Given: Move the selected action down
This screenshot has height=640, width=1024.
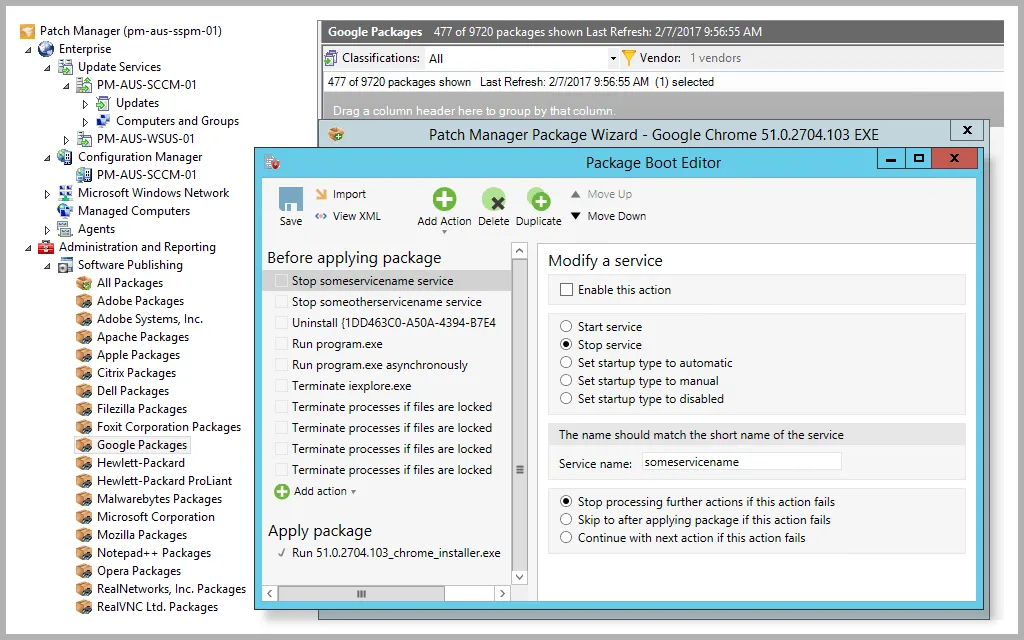Looking at the screenshot, I should pos(607,216).
